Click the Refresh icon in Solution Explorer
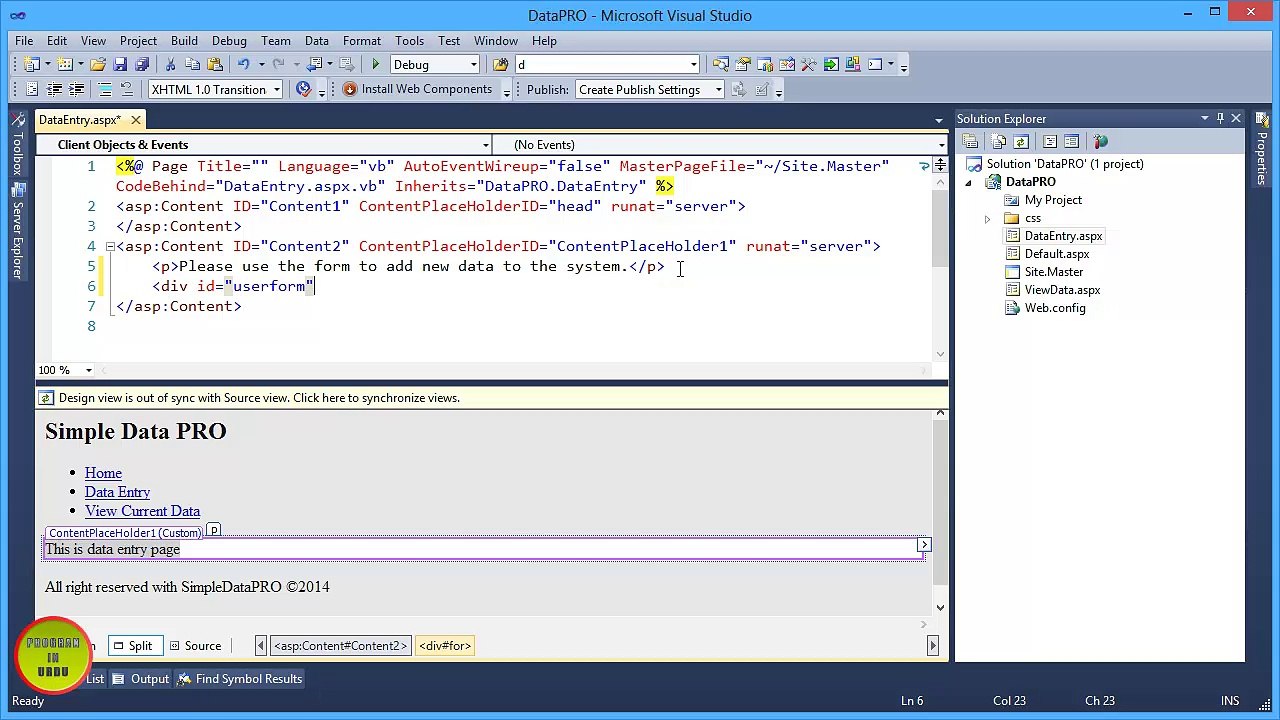The height and width of the screenshot is (720, 1280). coord(1021,141)
